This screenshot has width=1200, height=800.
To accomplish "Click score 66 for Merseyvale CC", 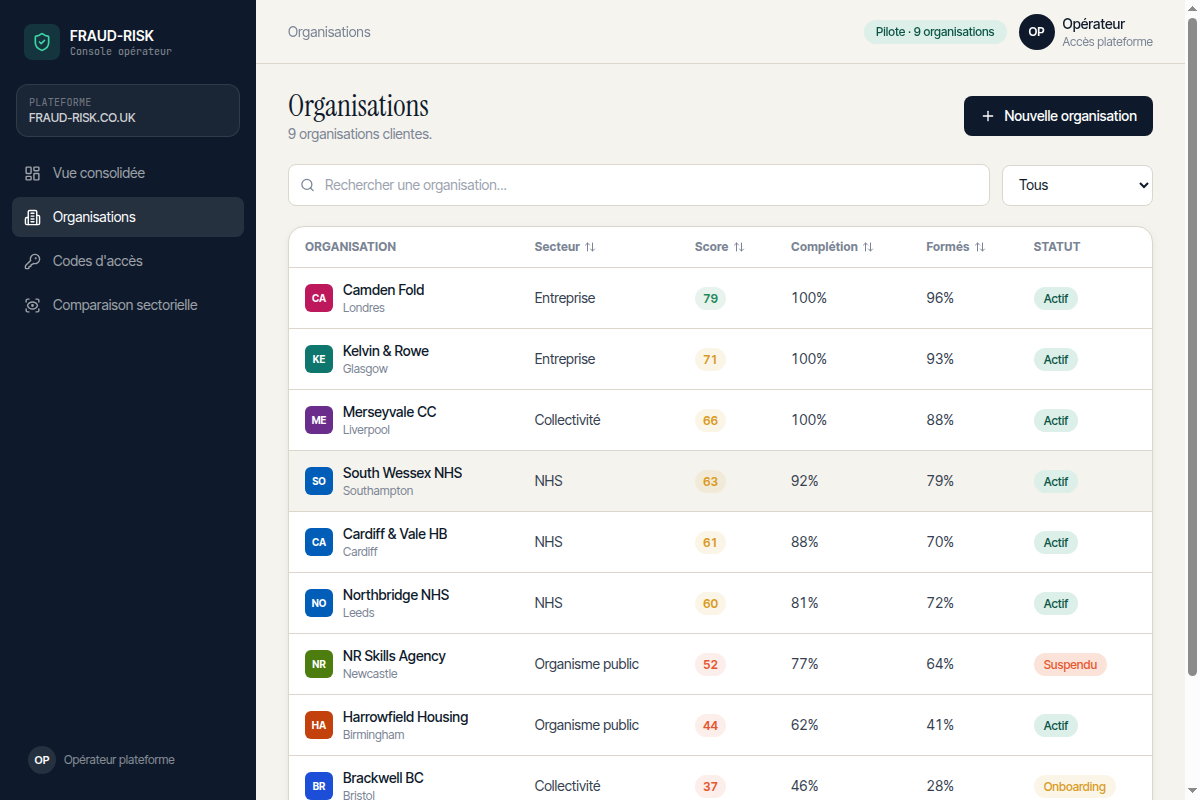I will click(710, 420).
